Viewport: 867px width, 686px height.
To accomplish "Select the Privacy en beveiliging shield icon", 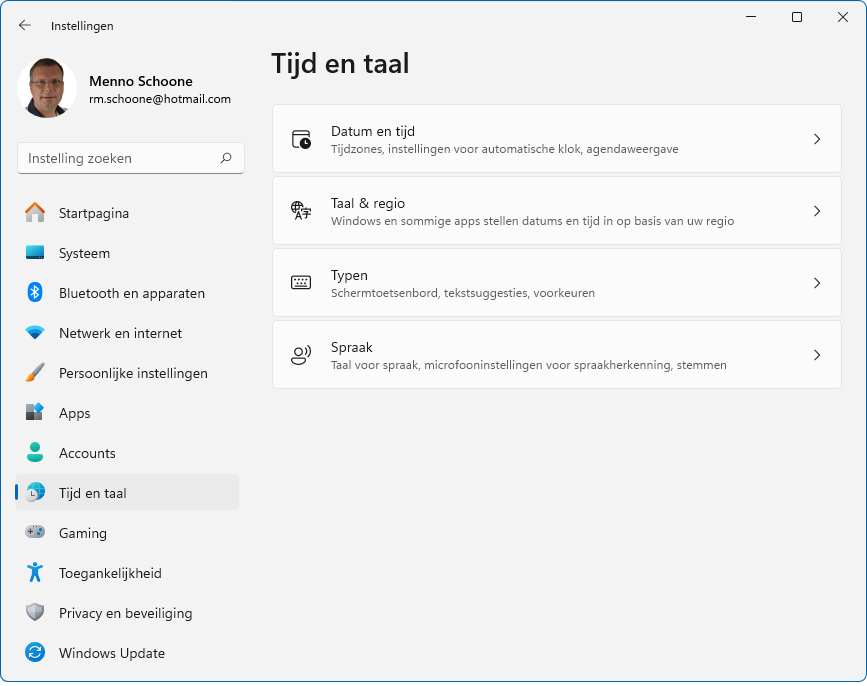I will pos(35,612).
